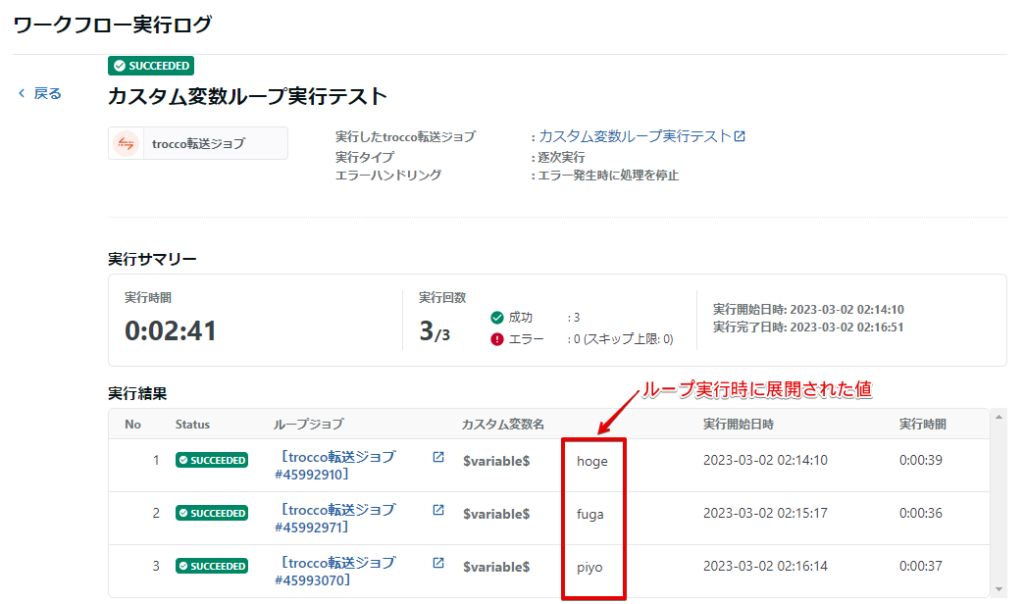Click the trocco転送ジョブ logo icon
The image size is (1024, 604).
pyautogui.click(x=127, y=143)
